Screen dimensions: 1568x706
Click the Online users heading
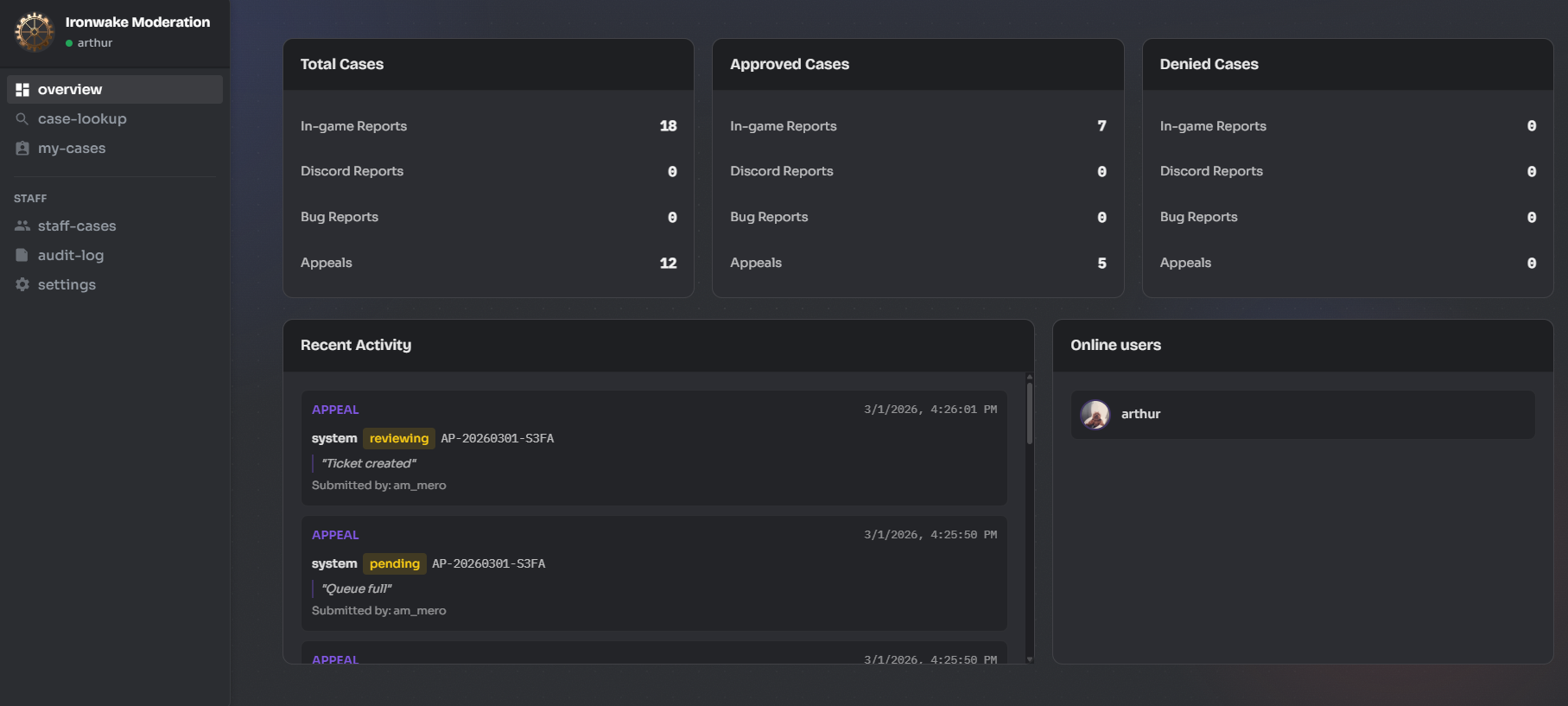1115,346
